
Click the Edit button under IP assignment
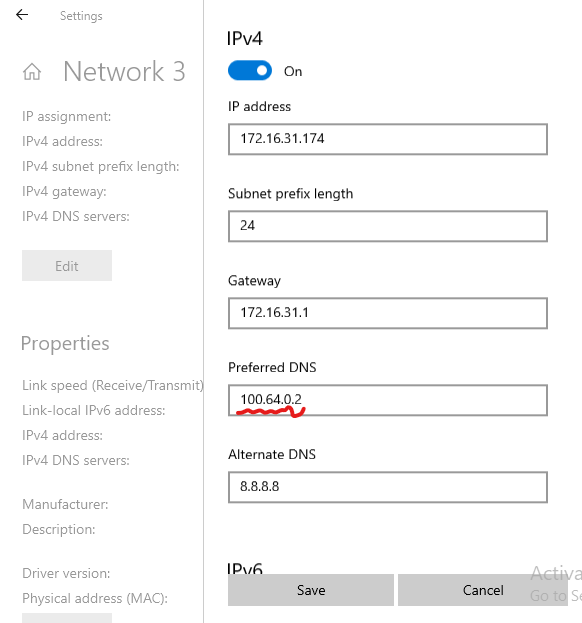[67, 266]
